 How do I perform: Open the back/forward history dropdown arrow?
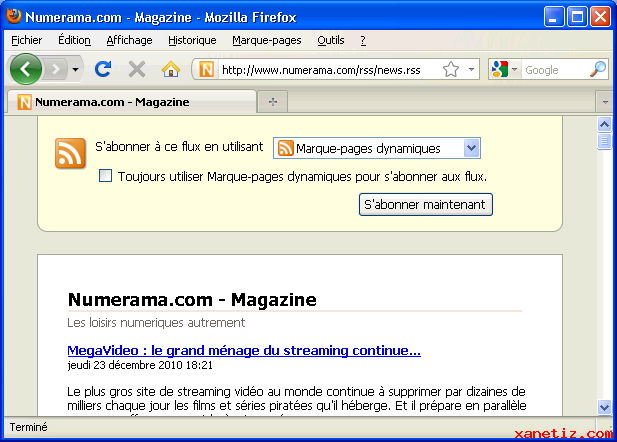(76, 70)
